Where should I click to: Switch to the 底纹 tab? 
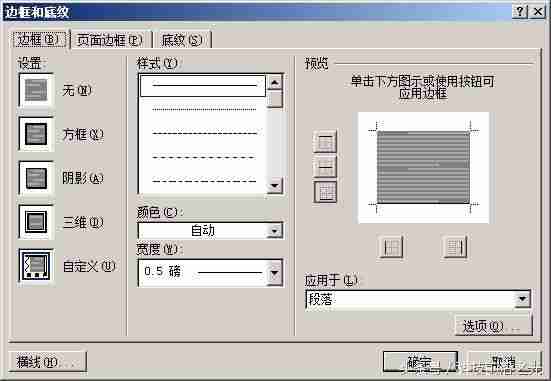[182, 40]
